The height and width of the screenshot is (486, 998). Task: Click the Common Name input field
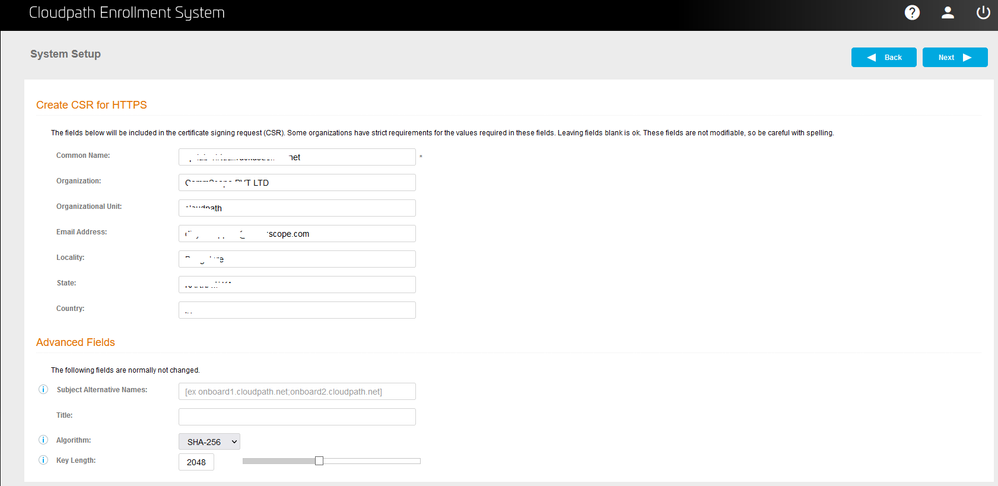[297, 157]
